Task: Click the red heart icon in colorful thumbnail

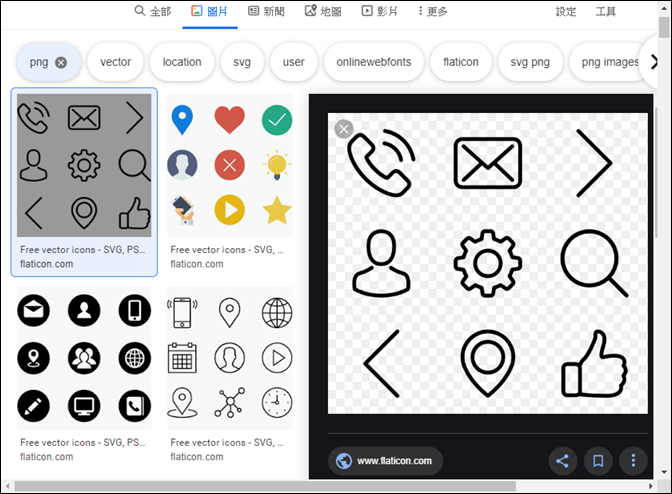Action: coord(230,120)
